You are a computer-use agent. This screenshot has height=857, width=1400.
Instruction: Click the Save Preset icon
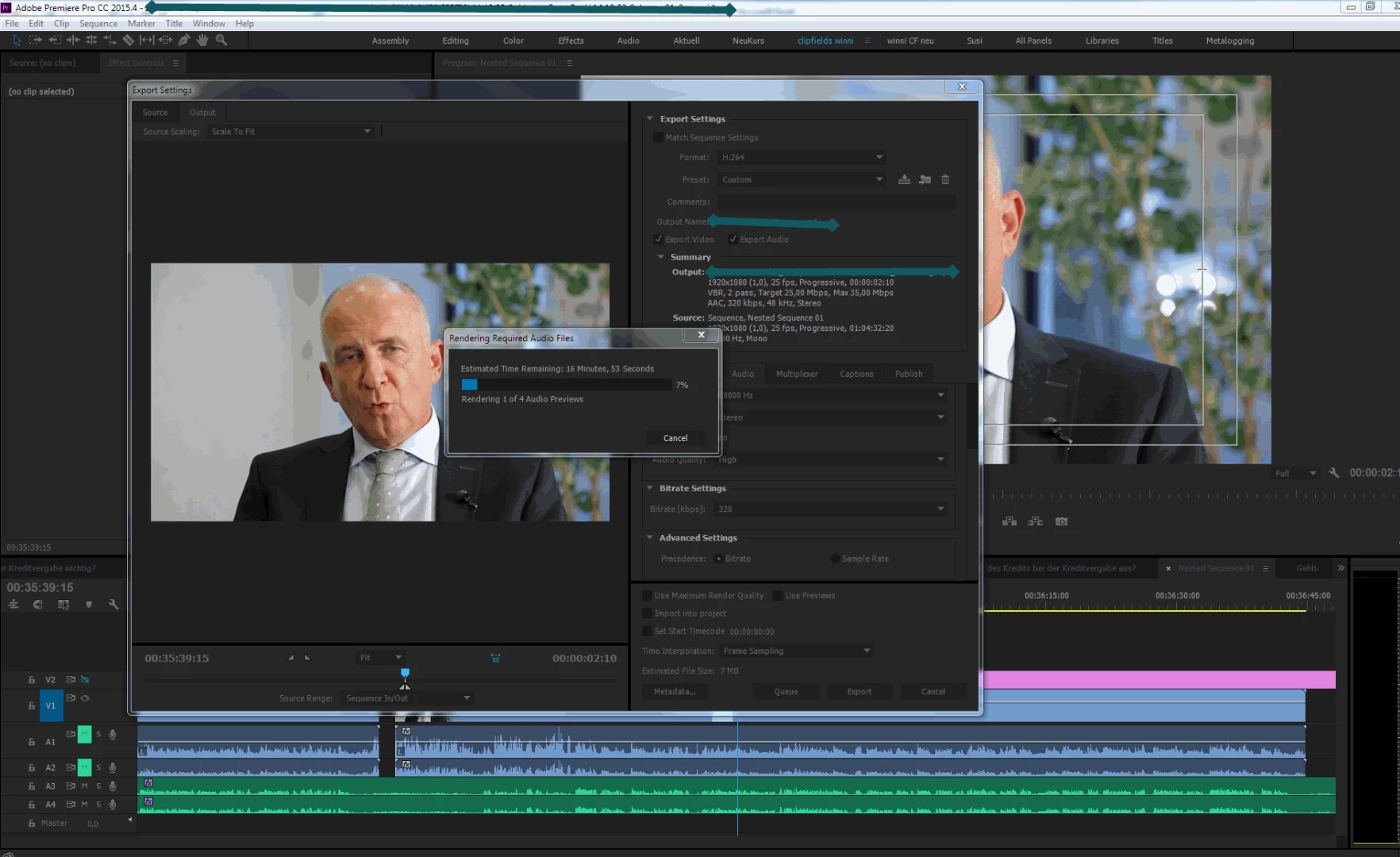904,179
